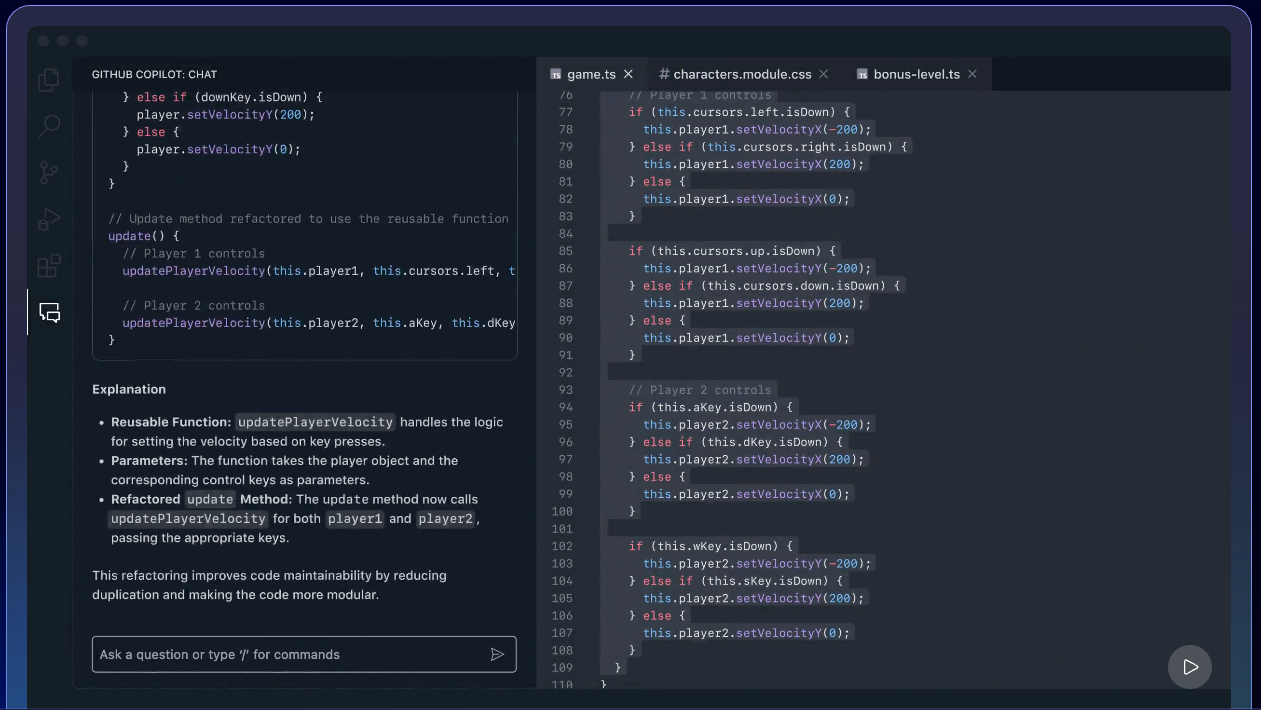Screen dimensions: 1261x710
Task: Close the game.ts tab
Action: coord(628,74)
